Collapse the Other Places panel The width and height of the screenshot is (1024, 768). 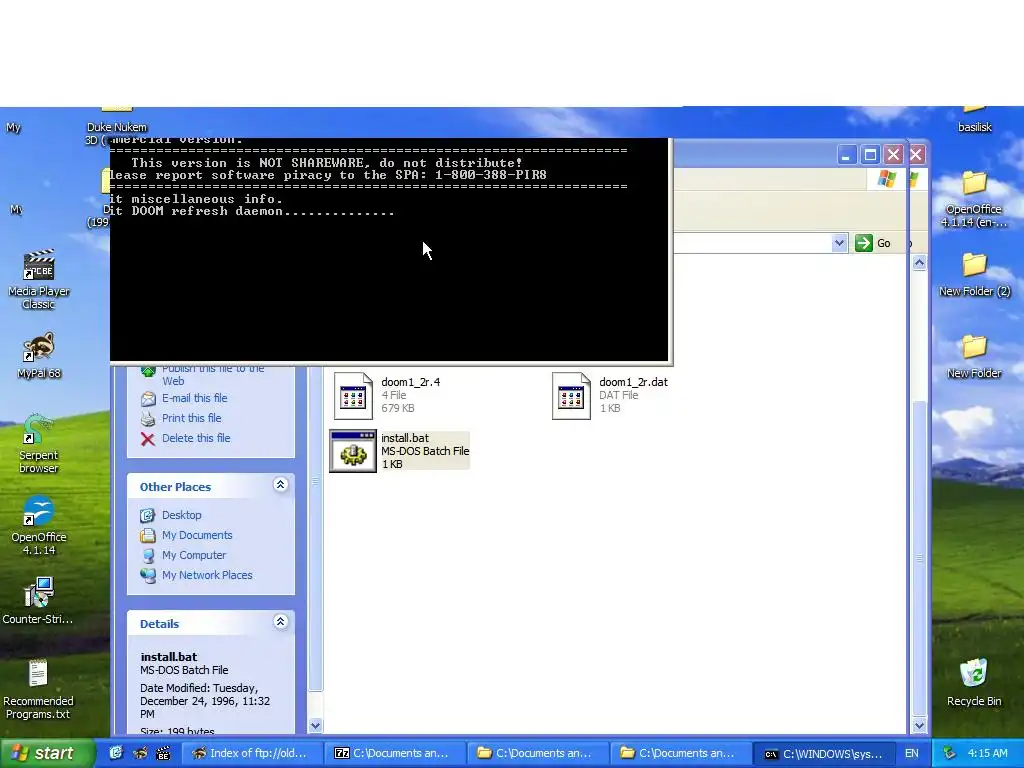pyautogui.click(x=280, y=485)
